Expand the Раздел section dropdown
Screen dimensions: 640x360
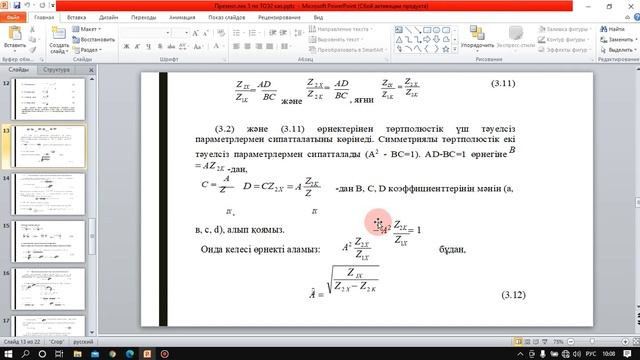coord(87,50)
